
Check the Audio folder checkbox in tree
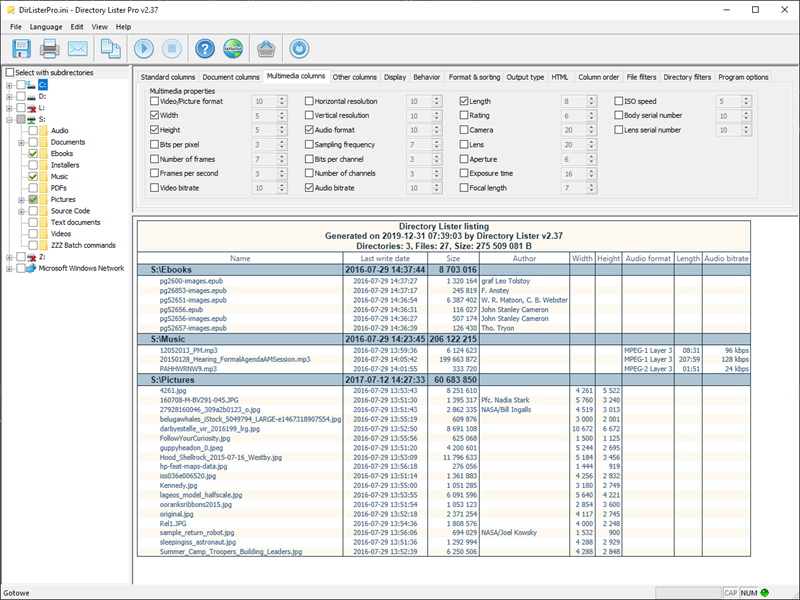[x=33, y=131]
